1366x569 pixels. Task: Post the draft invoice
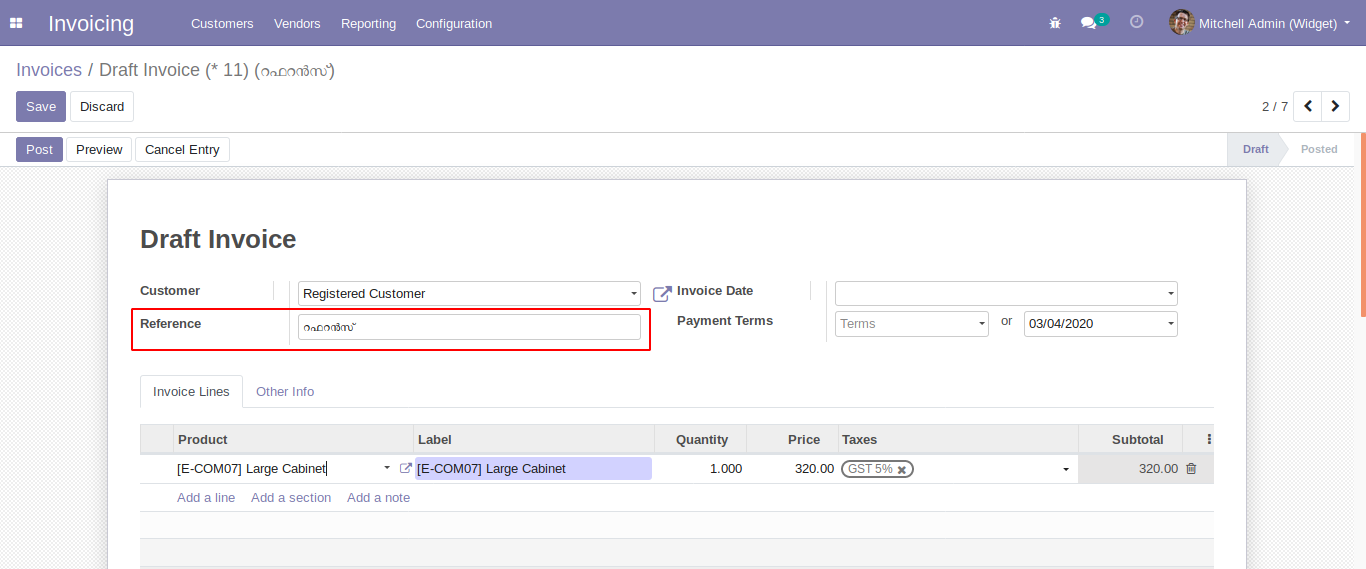click(39, 149)
